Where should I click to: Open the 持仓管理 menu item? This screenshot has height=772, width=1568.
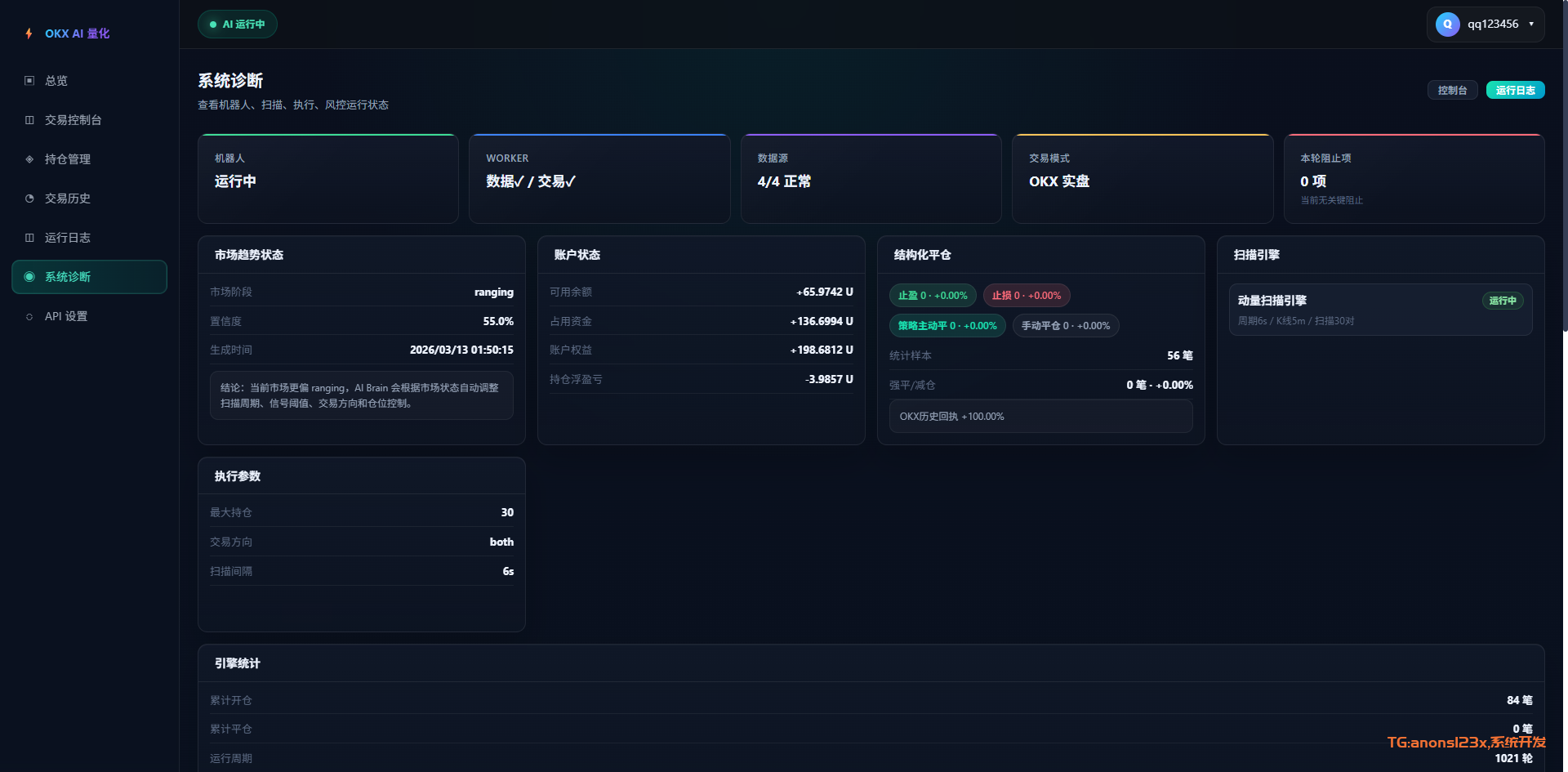(x=68, y=159)
